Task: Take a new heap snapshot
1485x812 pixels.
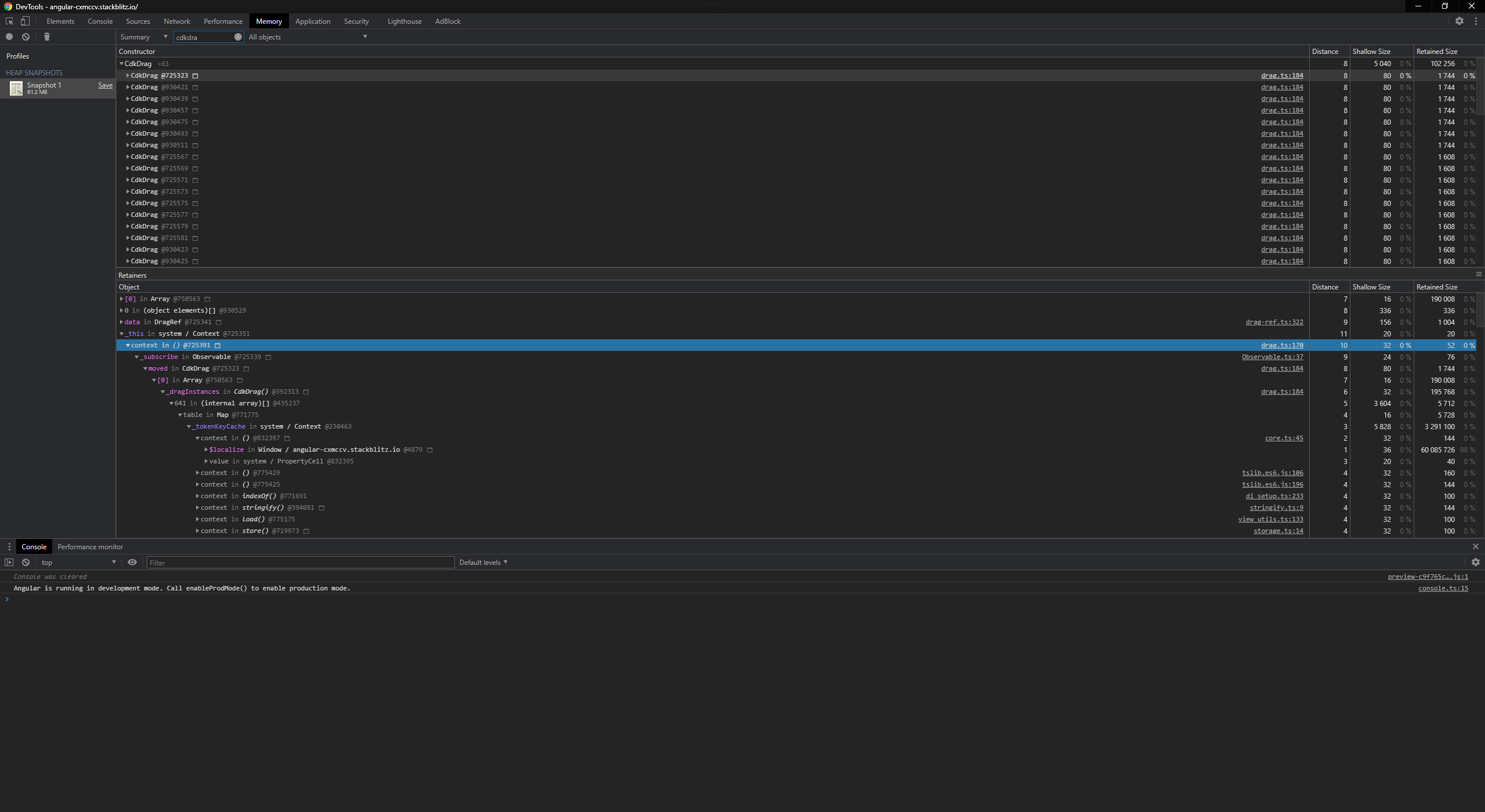Action: [9, 37]
